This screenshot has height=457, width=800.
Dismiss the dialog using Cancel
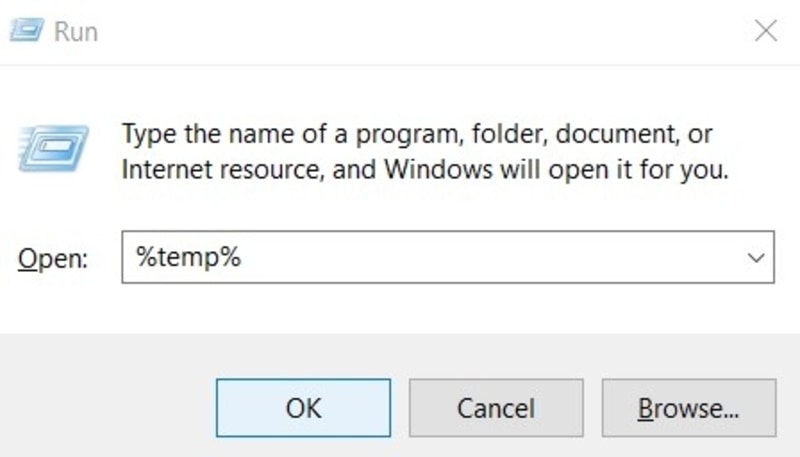click(x=496, y=408)
